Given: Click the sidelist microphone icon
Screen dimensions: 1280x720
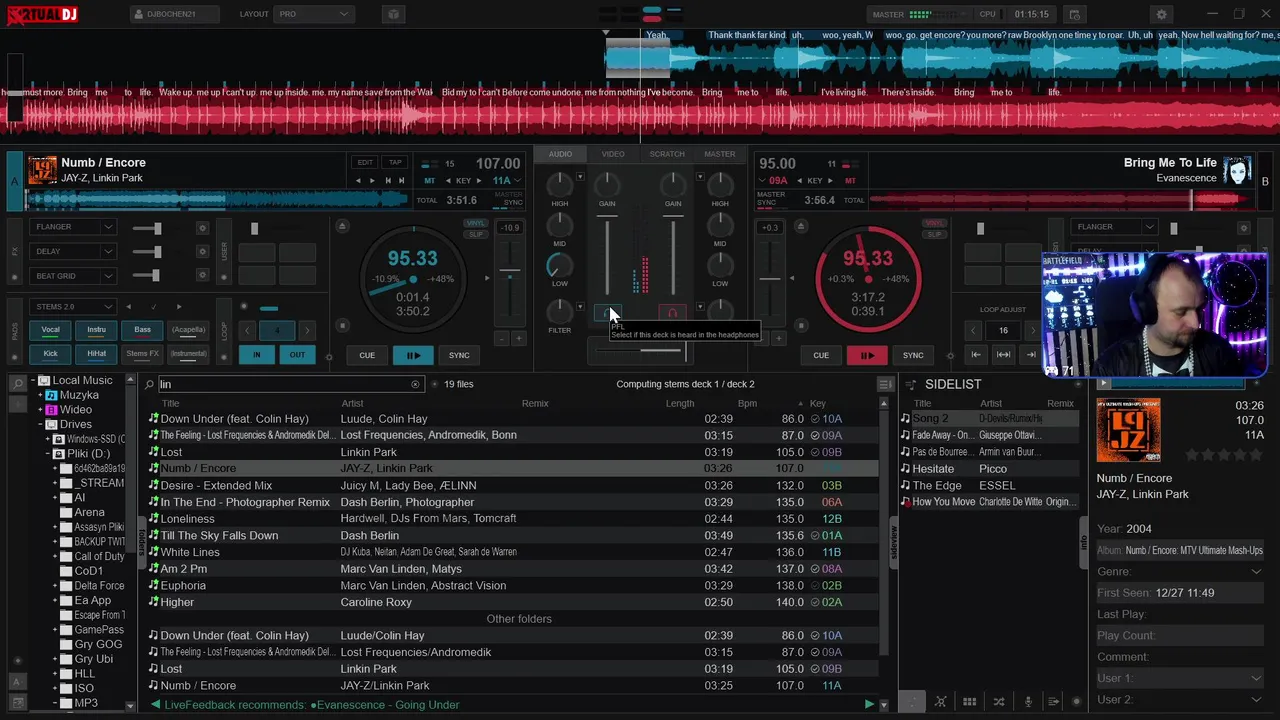Looking at the screenshot, I should point(1027,702).
